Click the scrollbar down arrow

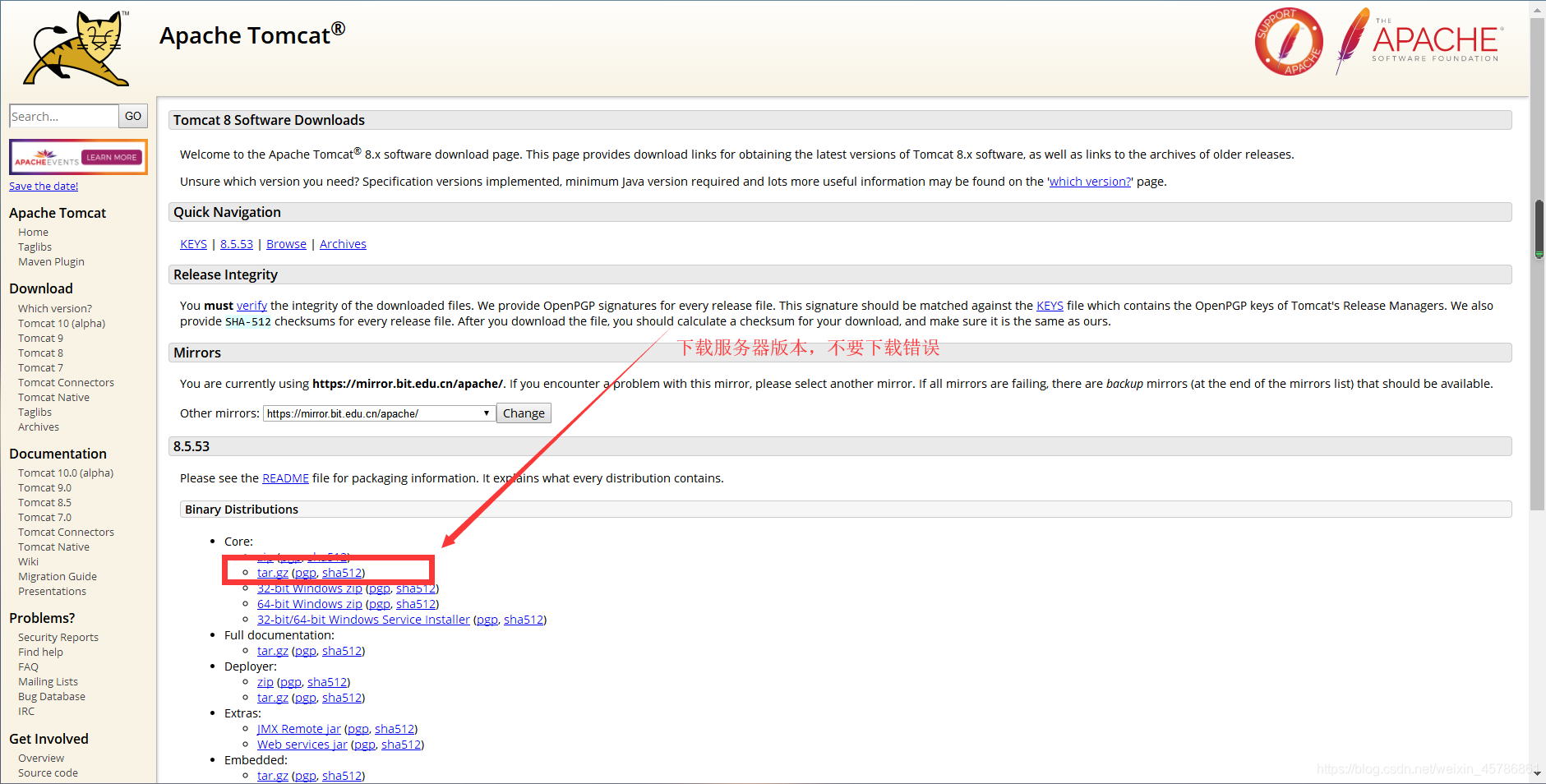[1539, 775]
